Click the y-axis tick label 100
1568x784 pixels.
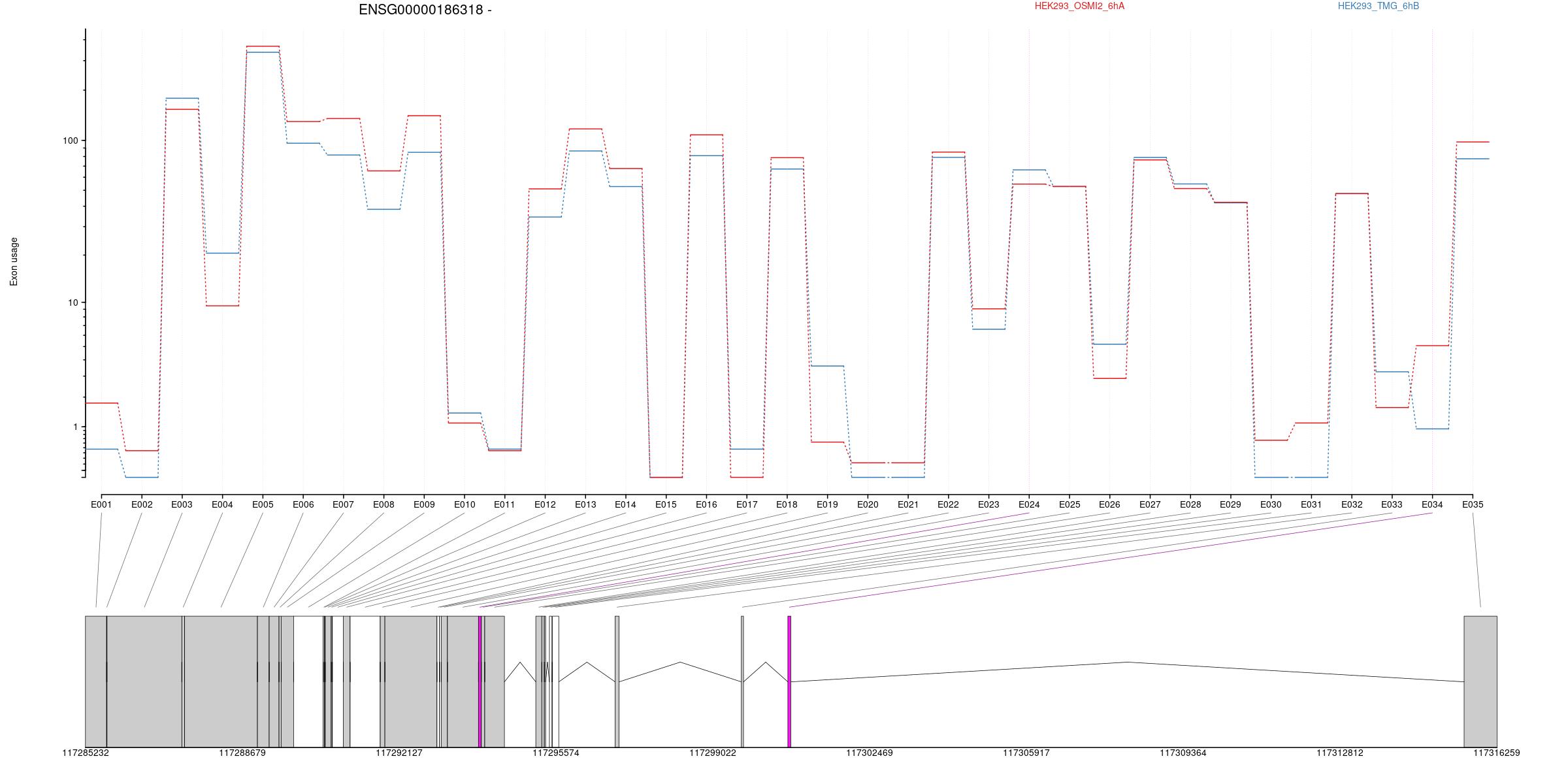tap(70, 140)
